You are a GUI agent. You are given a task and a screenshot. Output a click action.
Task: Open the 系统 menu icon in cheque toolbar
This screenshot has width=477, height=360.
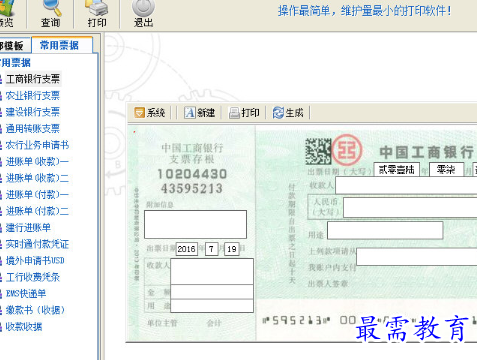click(x=139, y=113)
